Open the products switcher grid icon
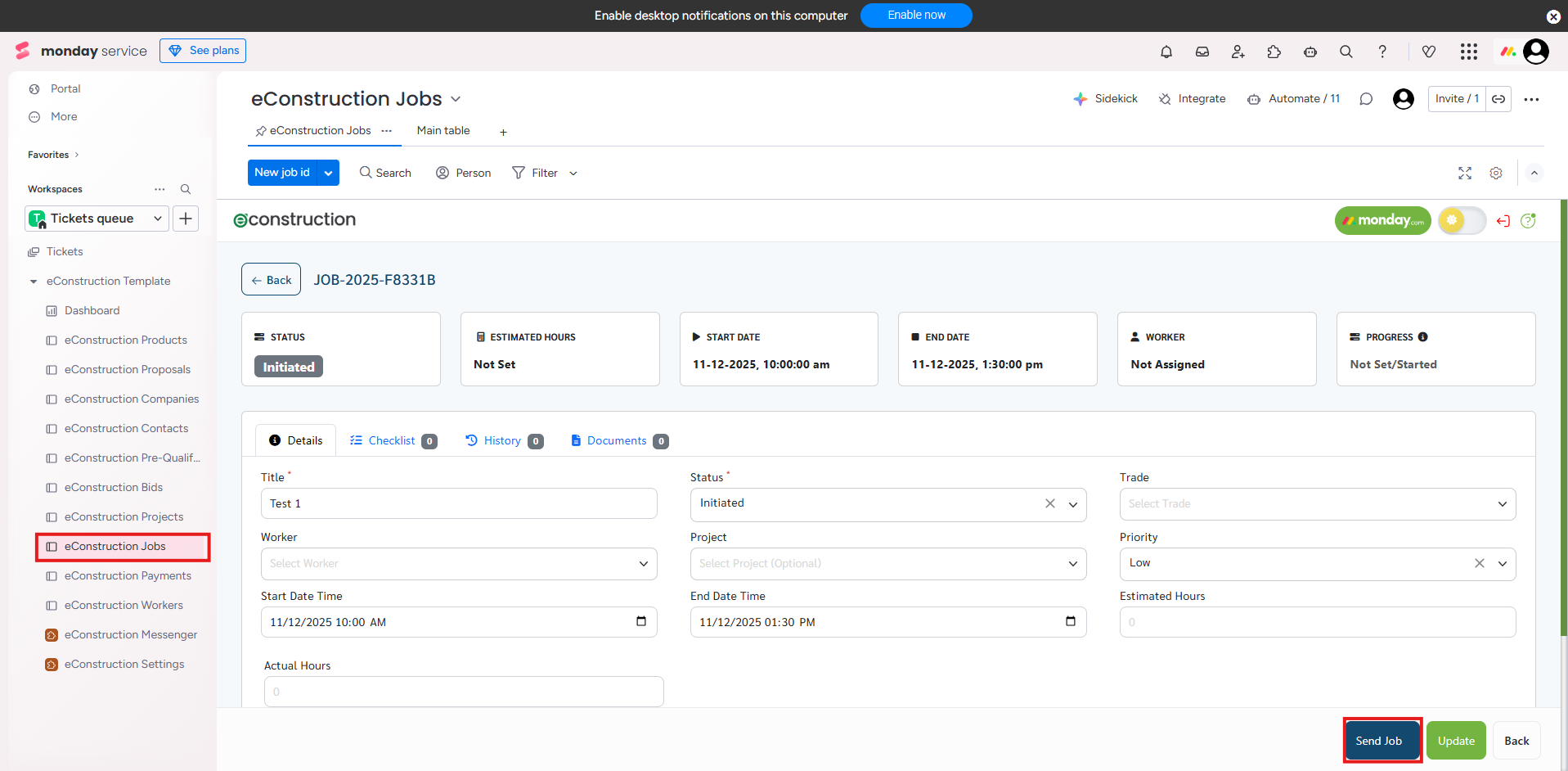1568x771 pixels. tap(1468, 52)
